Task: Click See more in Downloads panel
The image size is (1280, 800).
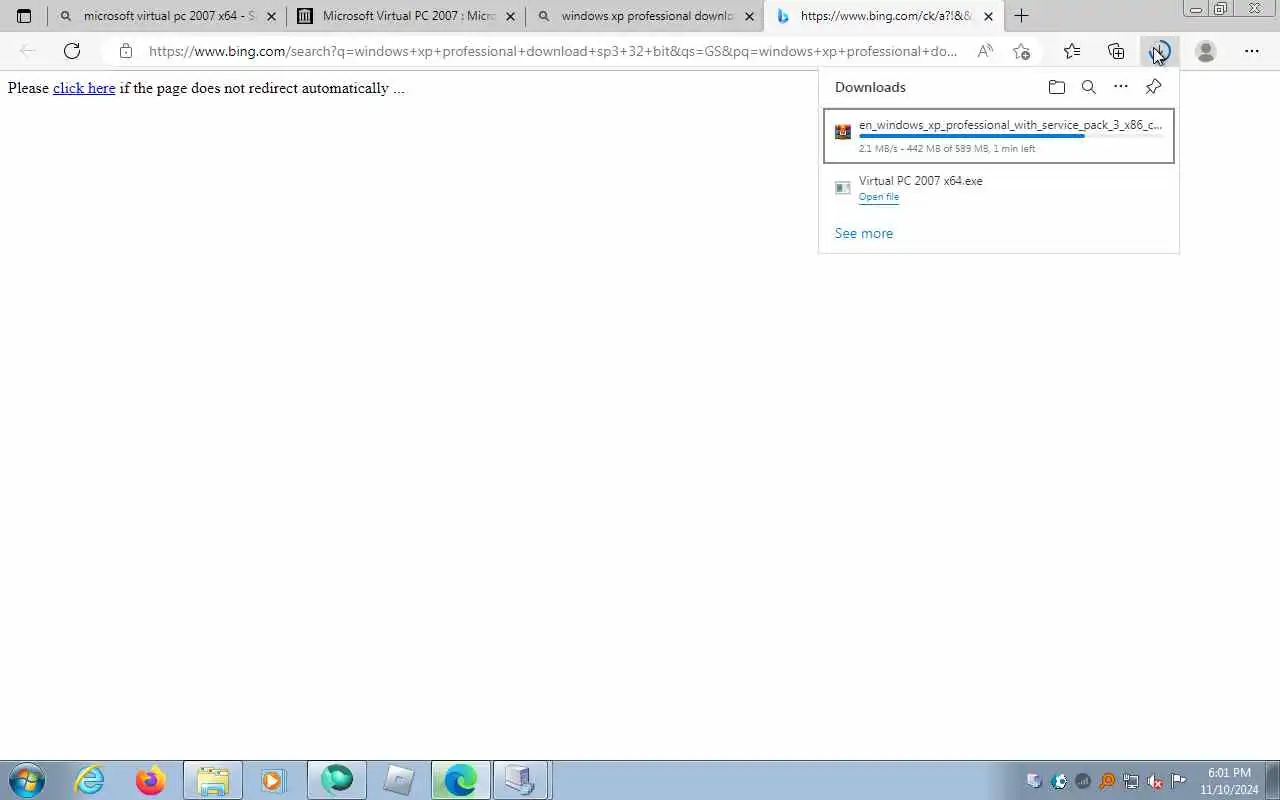Action: click(864, 233)
